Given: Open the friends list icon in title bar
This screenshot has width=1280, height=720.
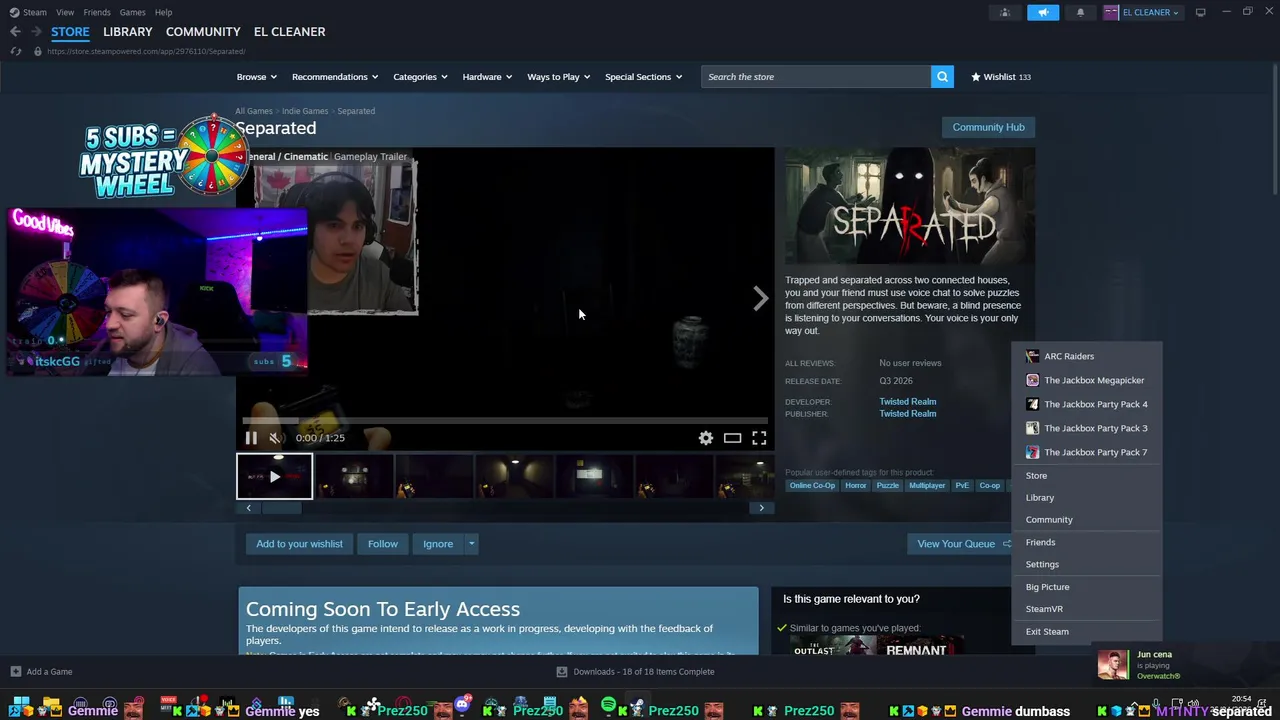Looking at the screenshot, I should (1005, 12).
